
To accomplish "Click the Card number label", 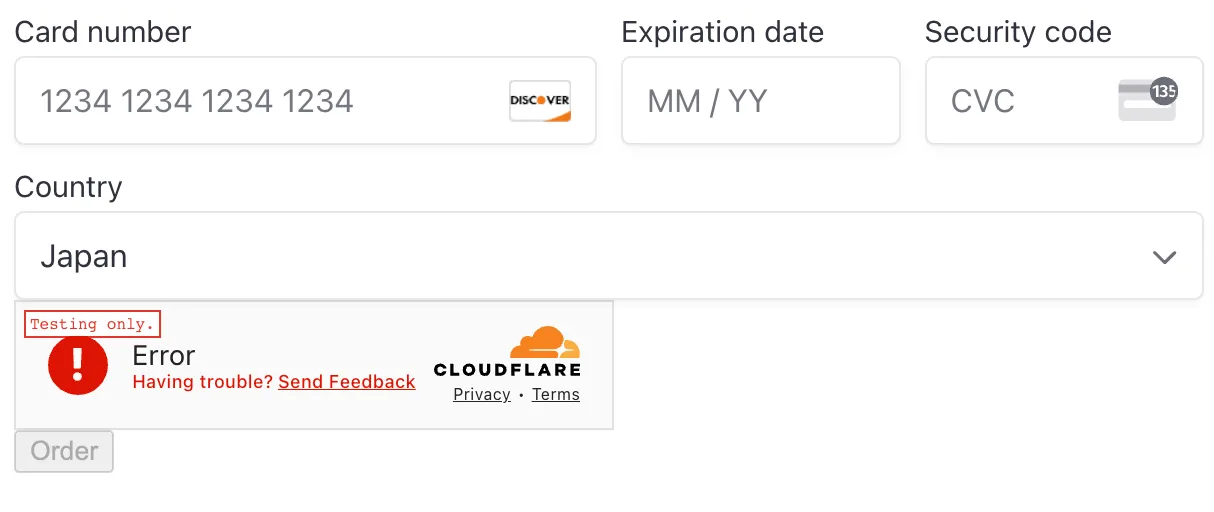I will coord(103,32).
